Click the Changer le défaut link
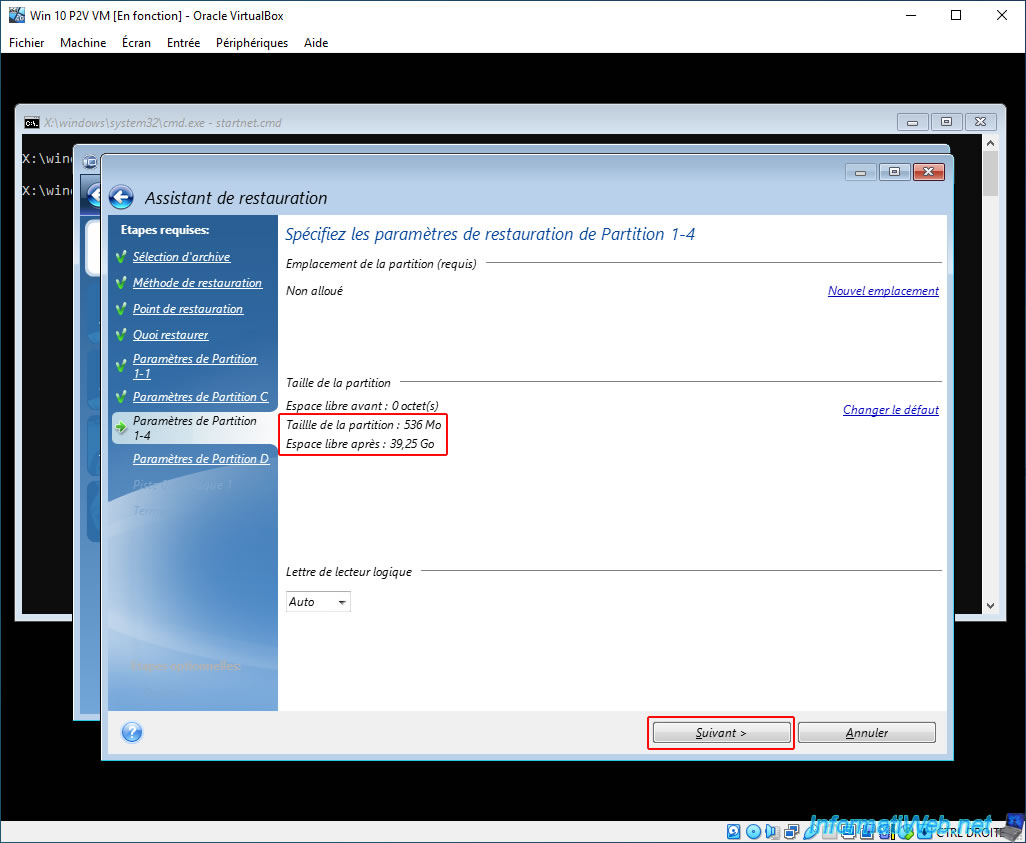This screenshot has width=1026, height=843. tap(891, 410)
